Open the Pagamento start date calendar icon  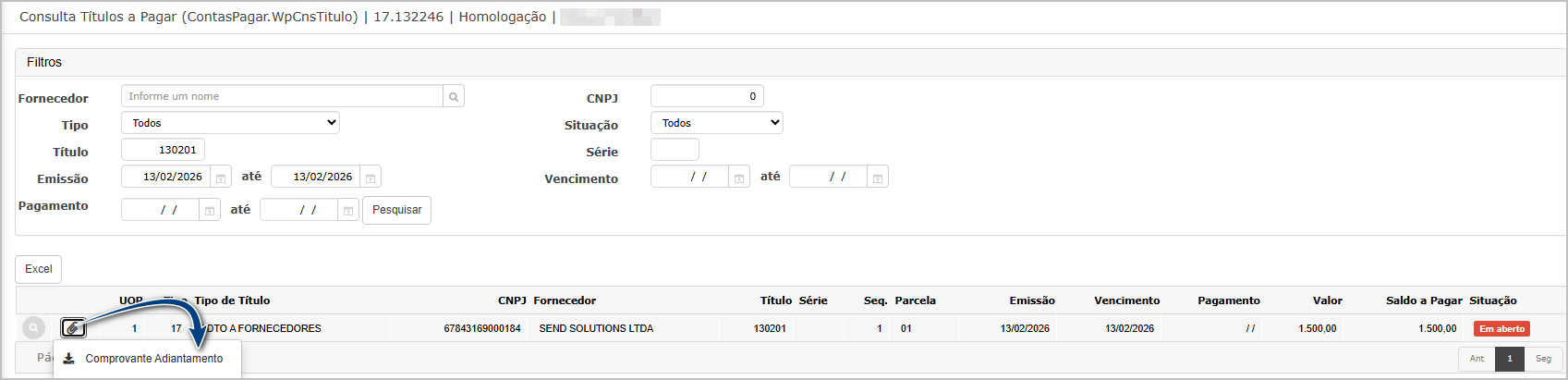tap(210, 211)
